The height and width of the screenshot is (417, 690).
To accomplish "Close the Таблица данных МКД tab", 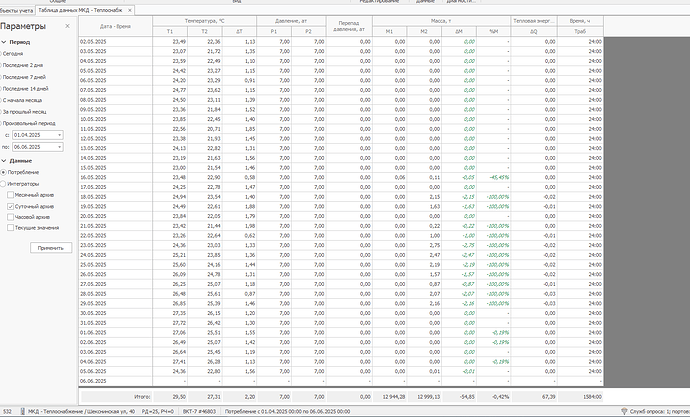I will [129, 10].
